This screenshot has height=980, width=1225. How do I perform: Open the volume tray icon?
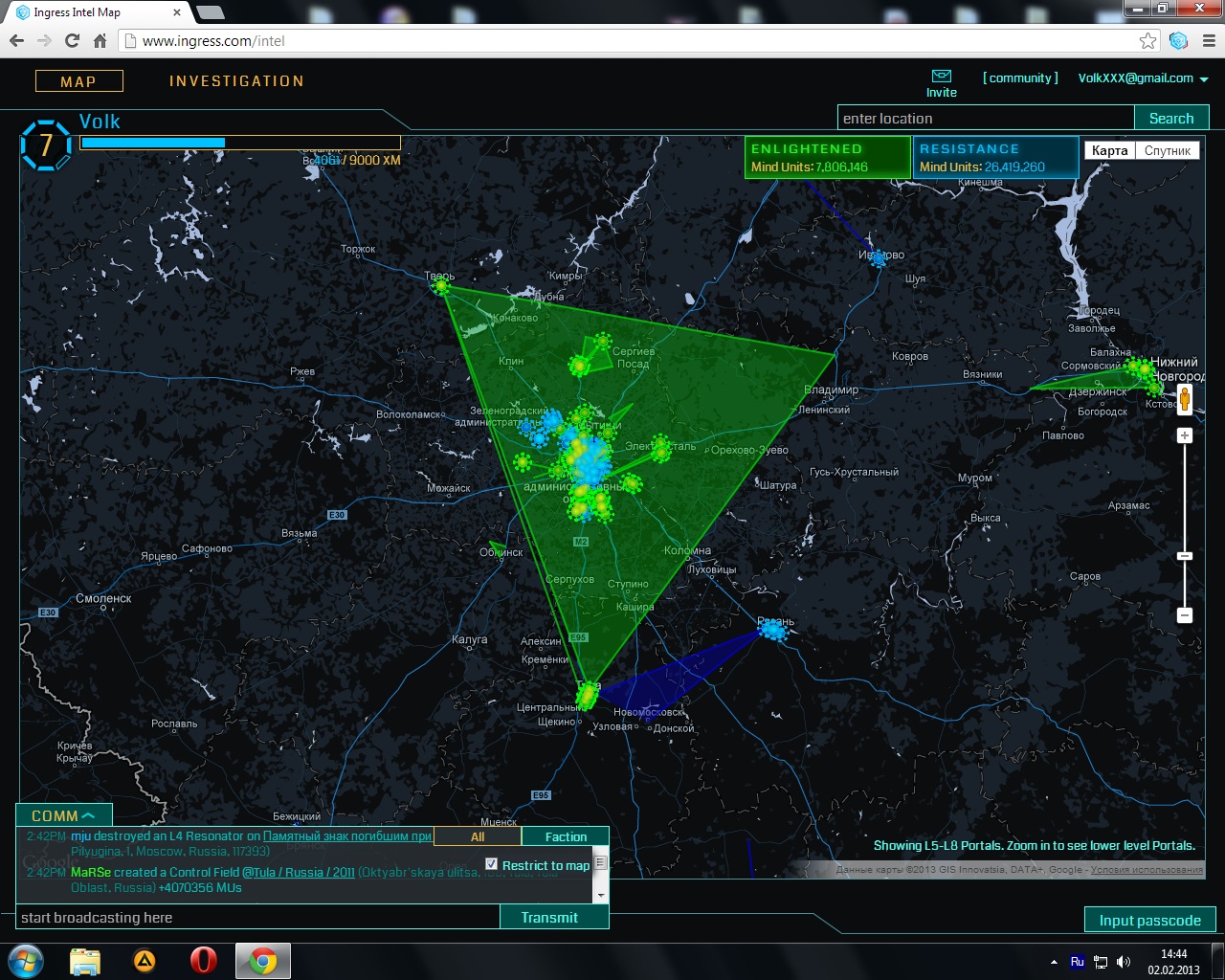(1125, 962)
